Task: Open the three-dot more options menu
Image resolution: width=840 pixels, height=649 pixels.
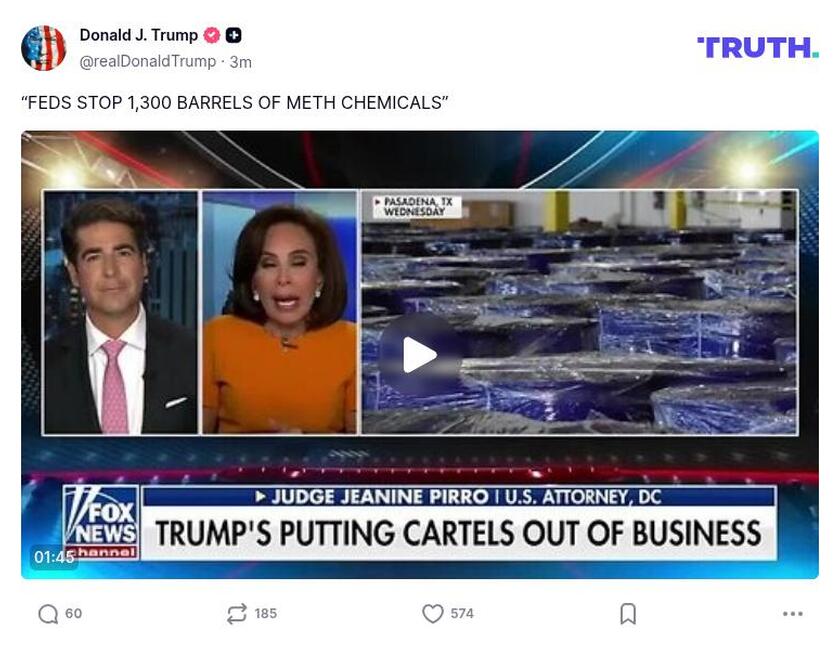Action: click(792, 614)
